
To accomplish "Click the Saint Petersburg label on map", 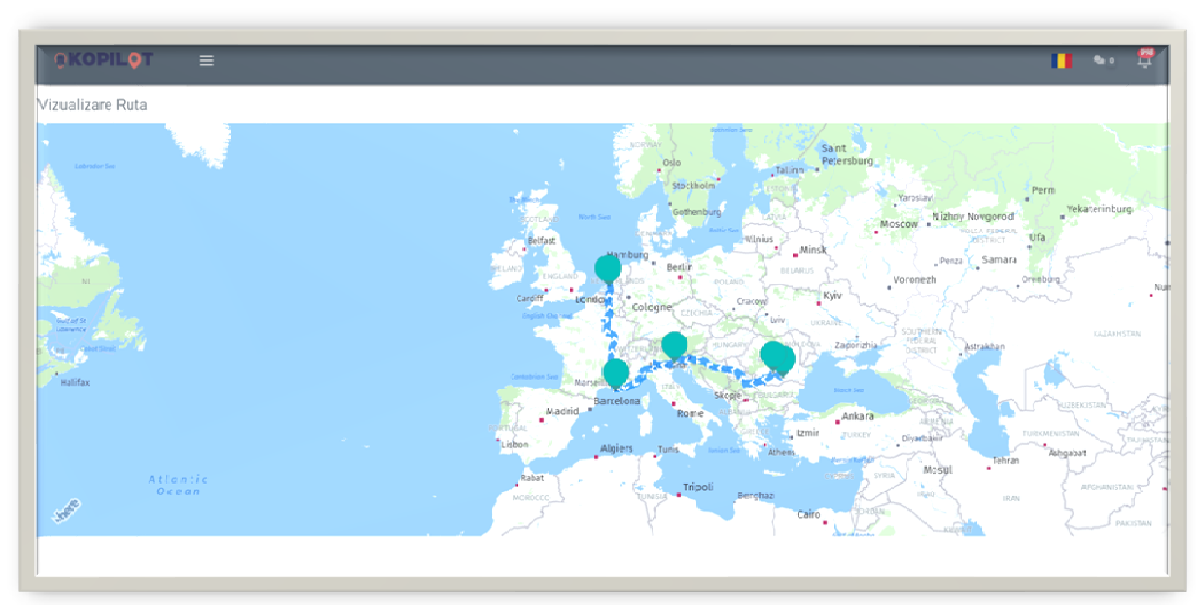I will pyautogui.click(x=847, y=154).
